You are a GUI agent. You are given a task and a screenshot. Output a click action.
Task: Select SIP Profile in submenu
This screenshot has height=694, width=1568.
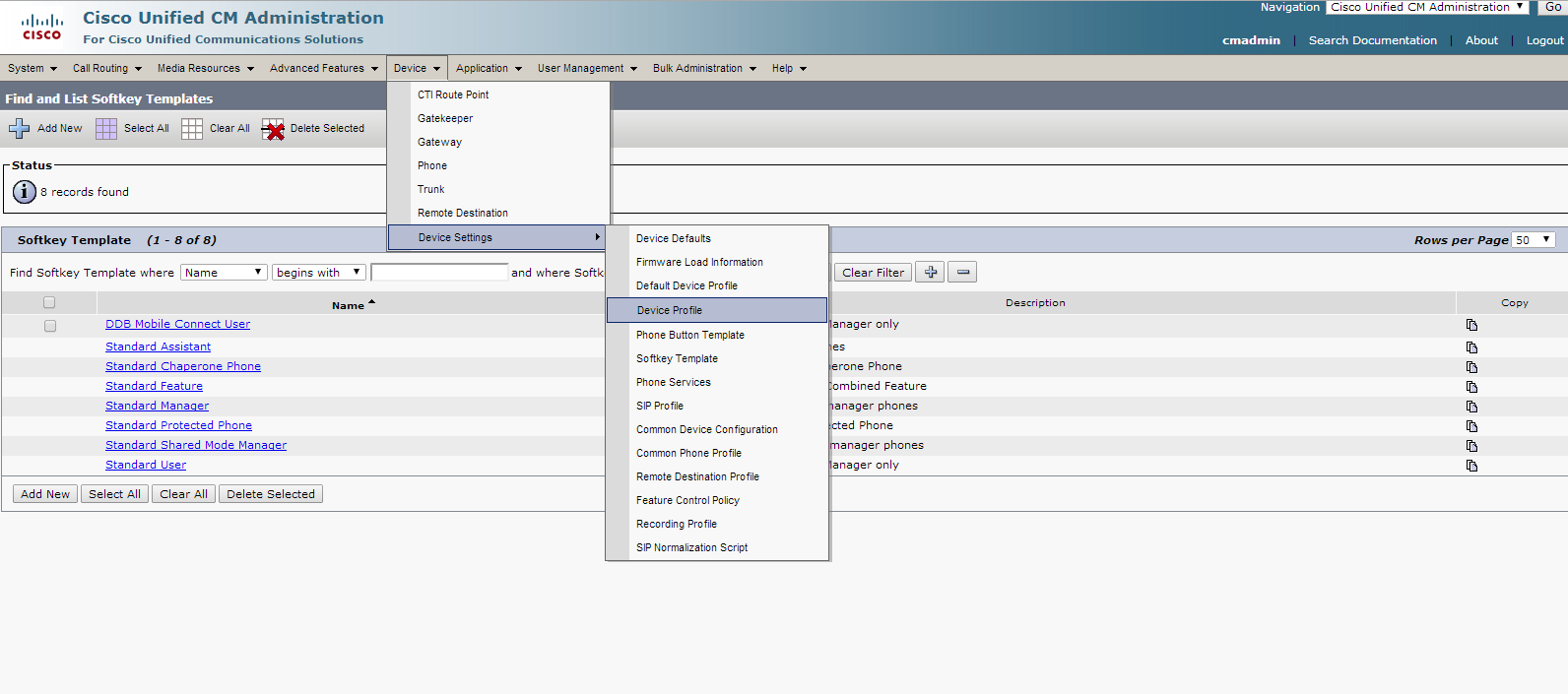[x=660, y=406]
